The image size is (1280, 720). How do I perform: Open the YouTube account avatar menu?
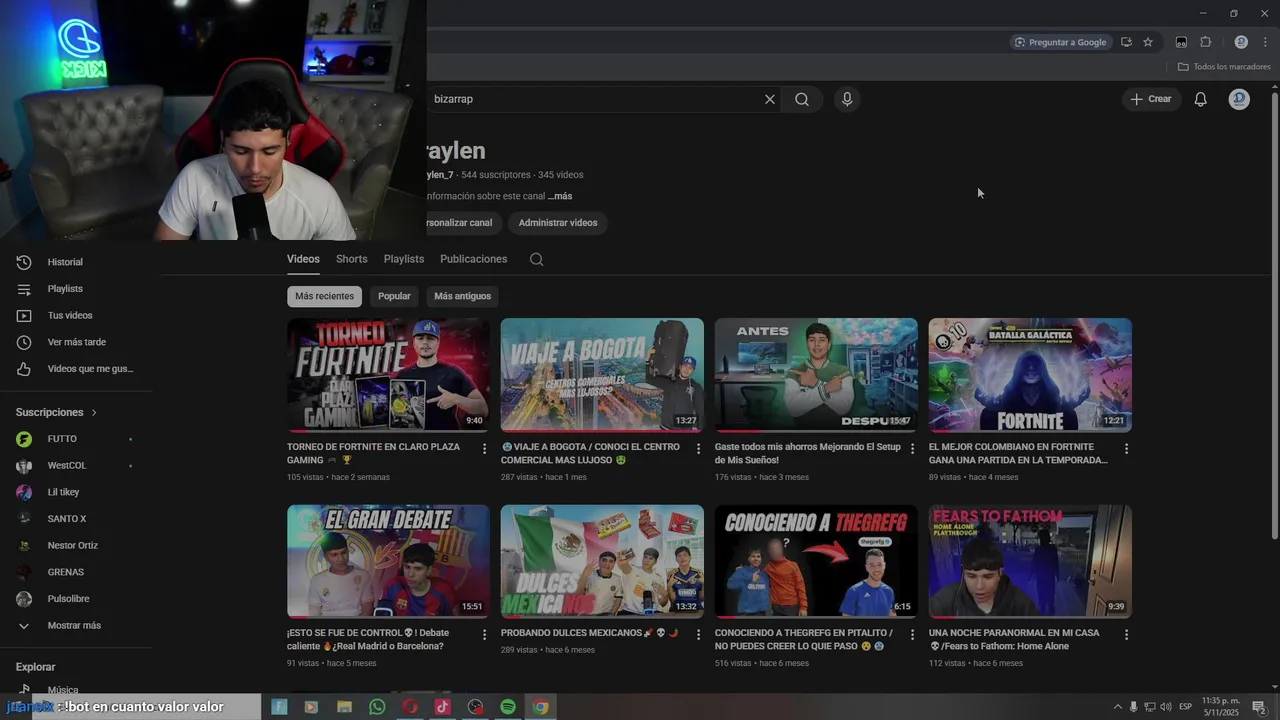tap(1239, 99)
